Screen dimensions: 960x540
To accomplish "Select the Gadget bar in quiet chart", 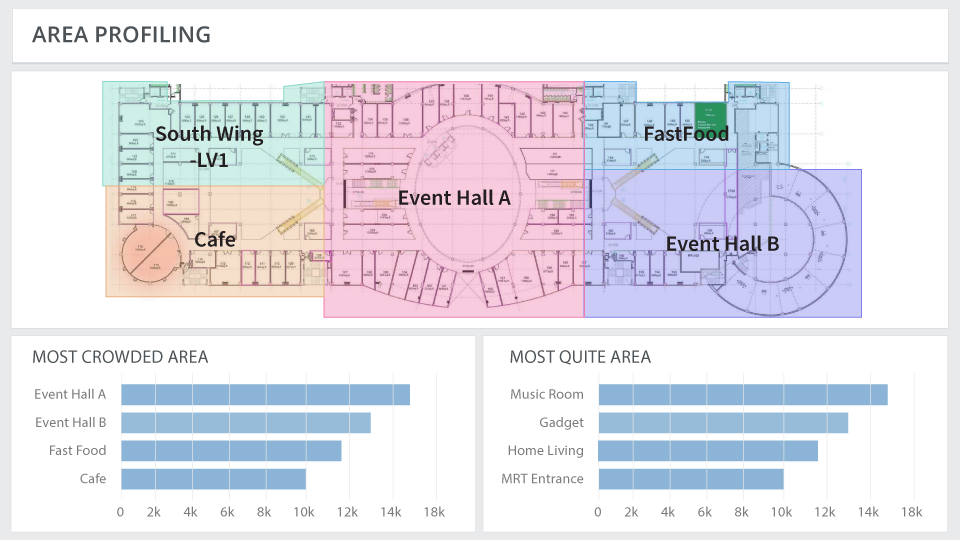I will (x=722, y=423).
